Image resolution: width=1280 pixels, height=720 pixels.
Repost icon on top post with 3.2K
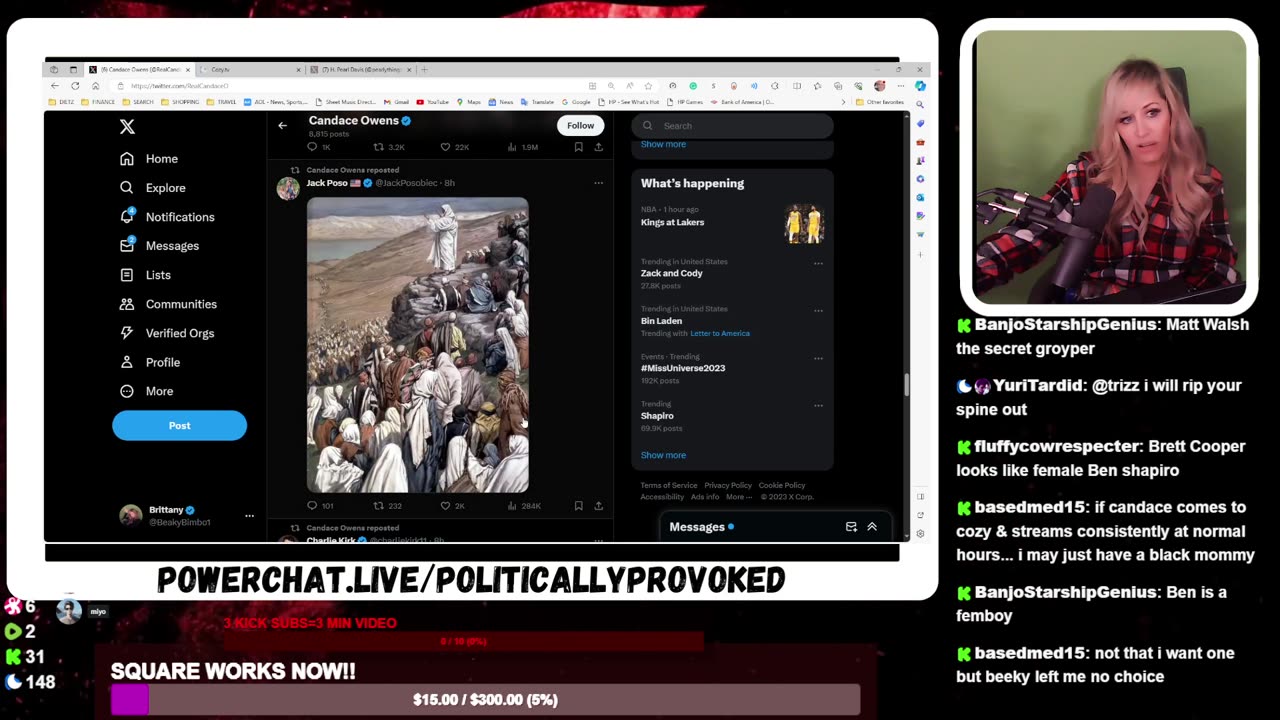tap(378, 147)
